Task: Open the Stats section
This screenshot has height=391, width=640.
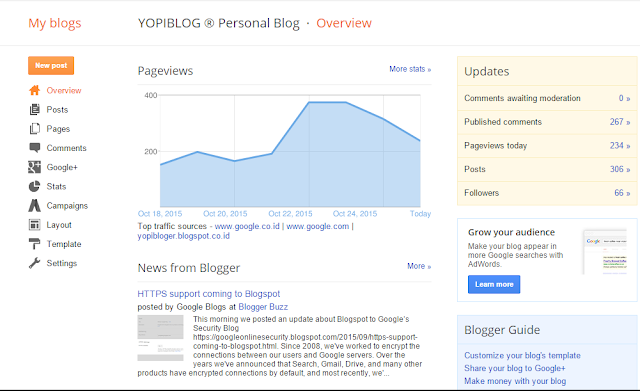Action: click(56, 186)
